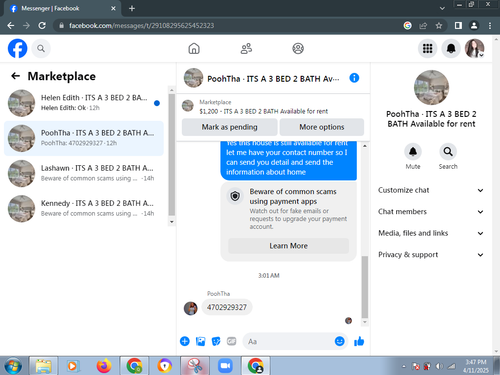Click the seen receipt avatar under message

(348, 321)
